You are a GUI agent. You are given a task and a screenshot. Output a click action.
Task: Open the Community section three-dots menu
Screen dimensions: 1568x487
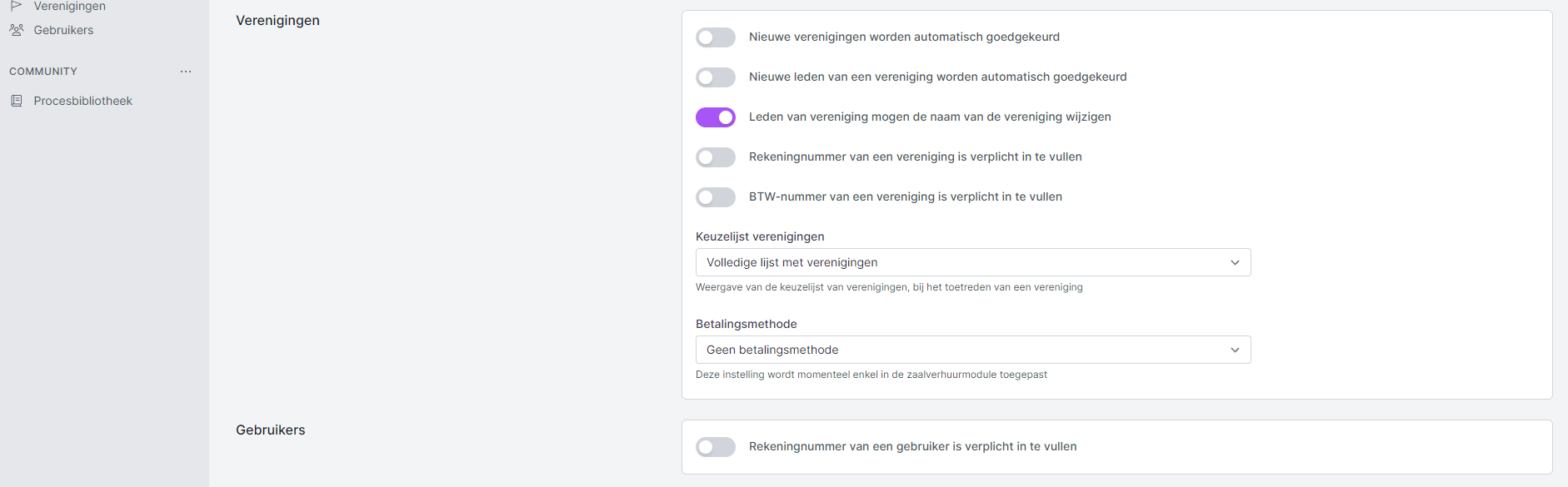(x=186, y=72)
